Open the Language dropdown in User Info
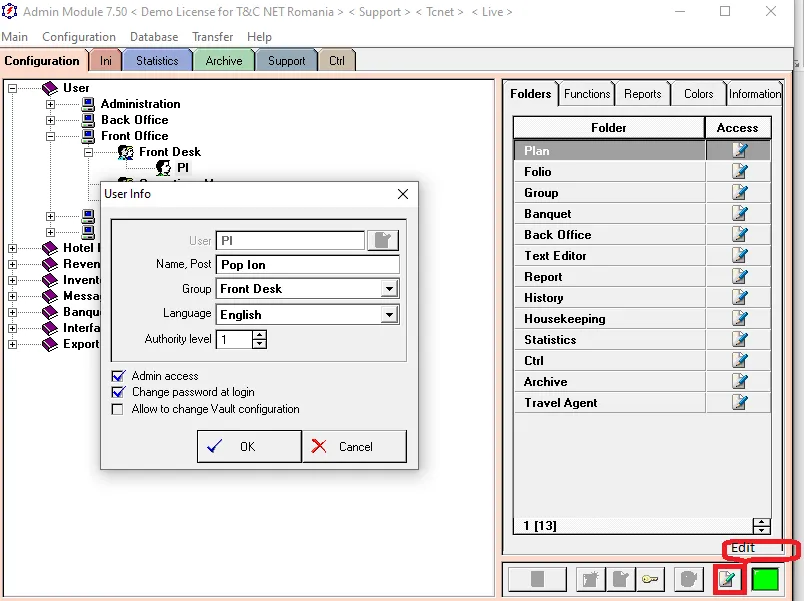 click(389, 314)
